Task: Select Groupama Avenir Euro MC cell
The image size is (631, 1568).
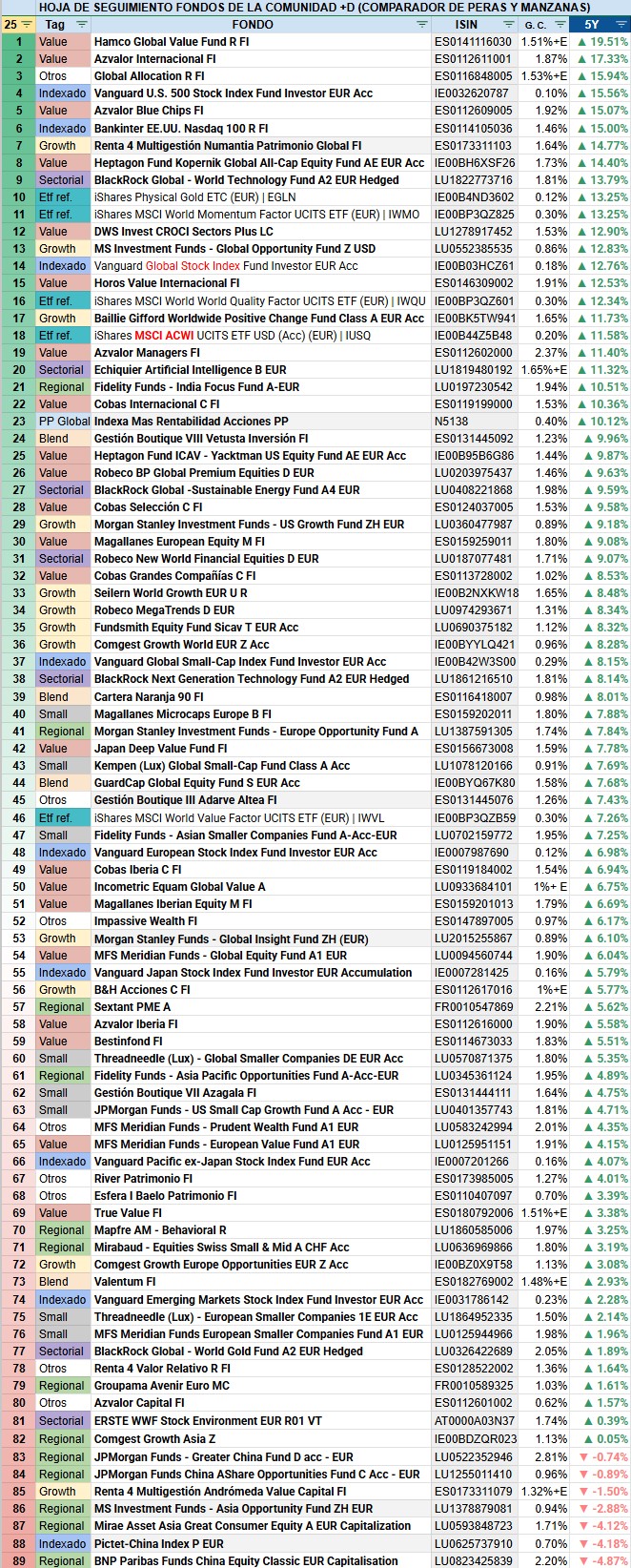Action: tap(261, 1386)
